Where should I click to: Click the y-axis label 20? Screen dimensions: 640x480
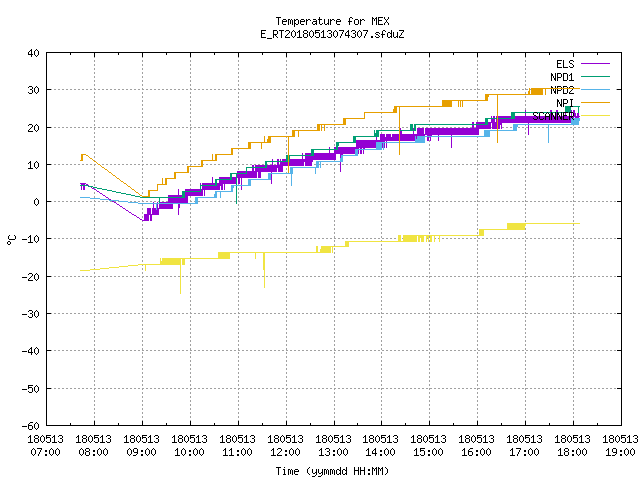(x=33, y=128)
